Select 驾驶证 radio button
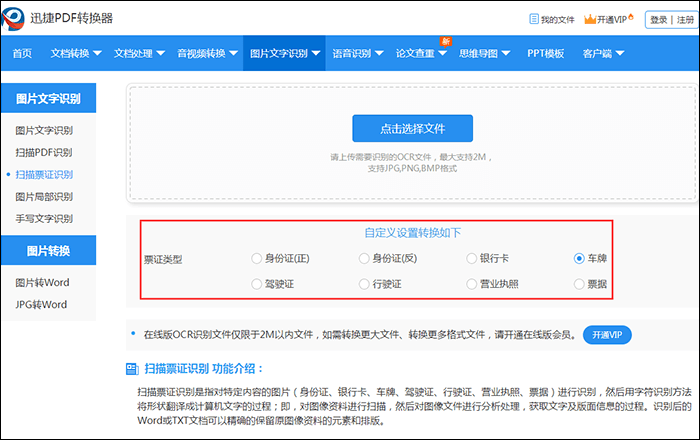This screenshot has height=440, width=700. pos(256,284)
